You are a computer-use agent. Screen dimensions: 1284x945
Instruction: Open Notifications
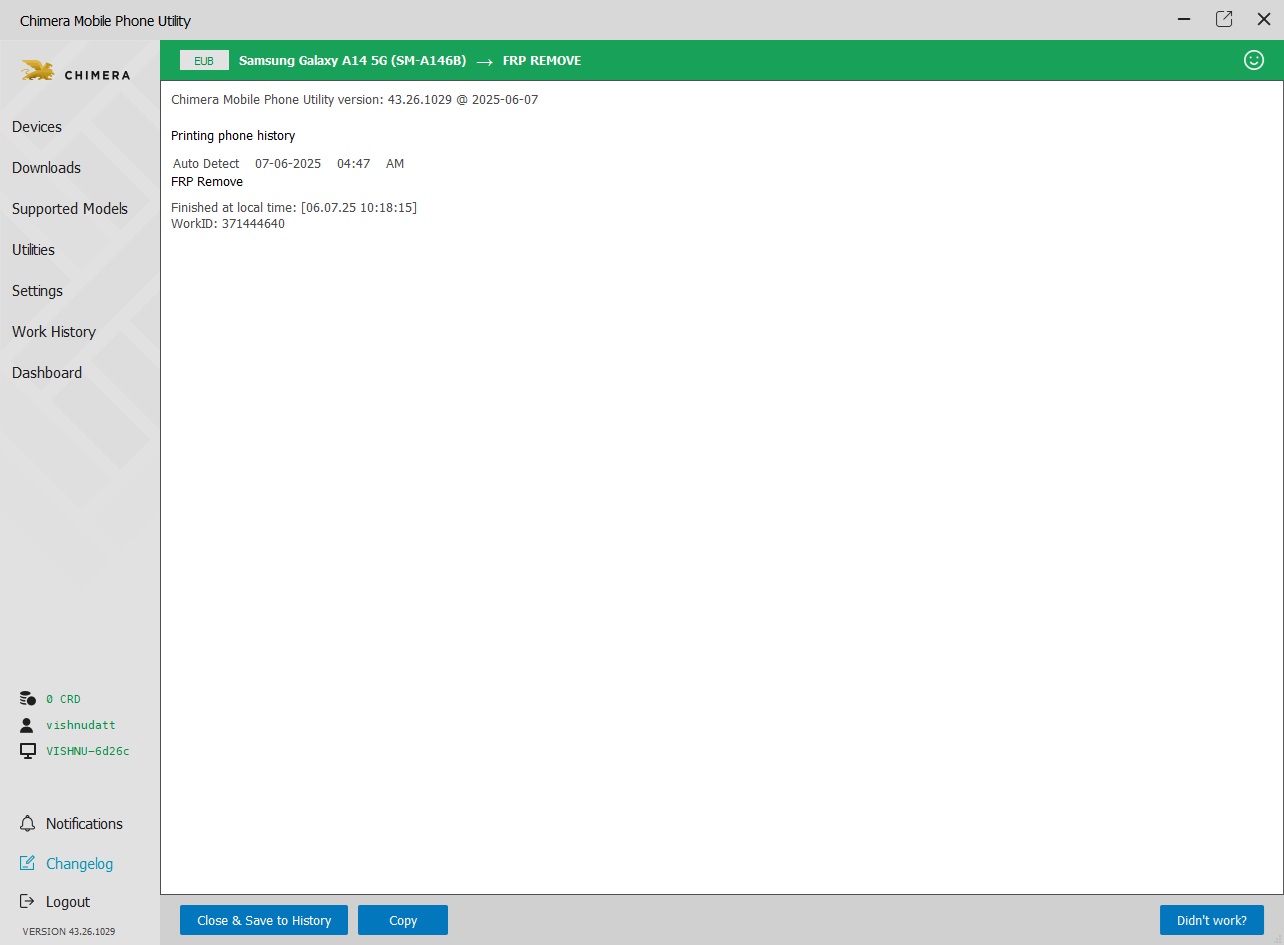point(84,824)
